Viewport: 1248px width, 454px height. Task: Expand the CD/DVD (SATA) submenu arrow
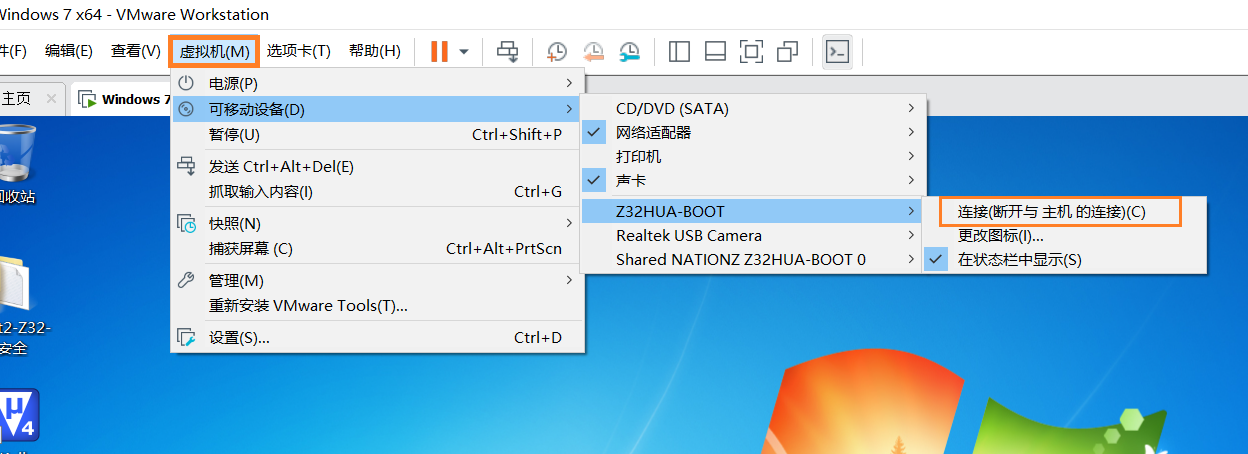911,108
